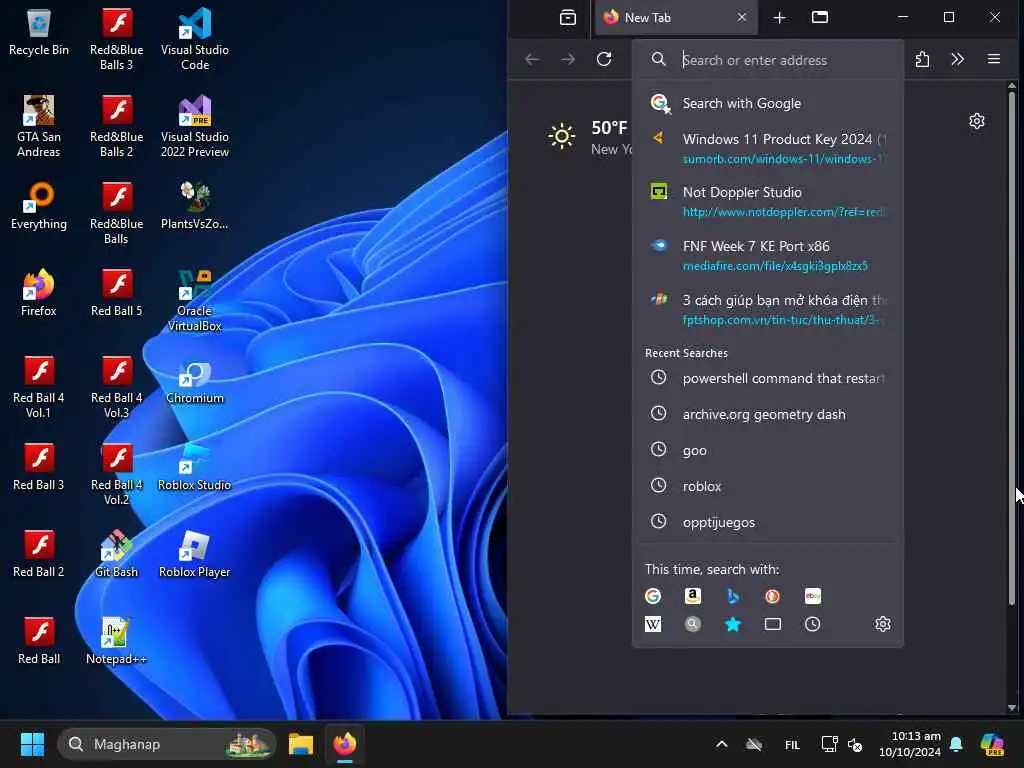Select recent search powershell command that restart
The image size is (1024, 768).
767,378
